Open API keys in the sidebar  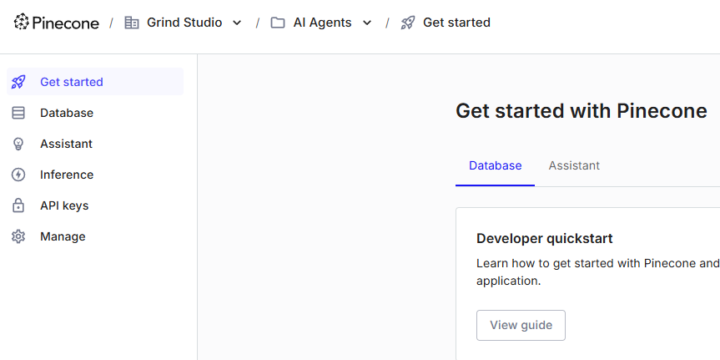95,205
